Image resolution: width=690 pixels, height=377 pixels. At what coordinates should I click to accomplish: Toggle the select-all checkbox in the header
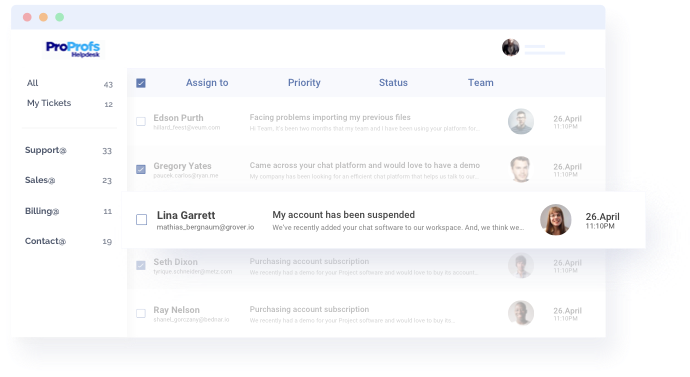tap(141, 83)
